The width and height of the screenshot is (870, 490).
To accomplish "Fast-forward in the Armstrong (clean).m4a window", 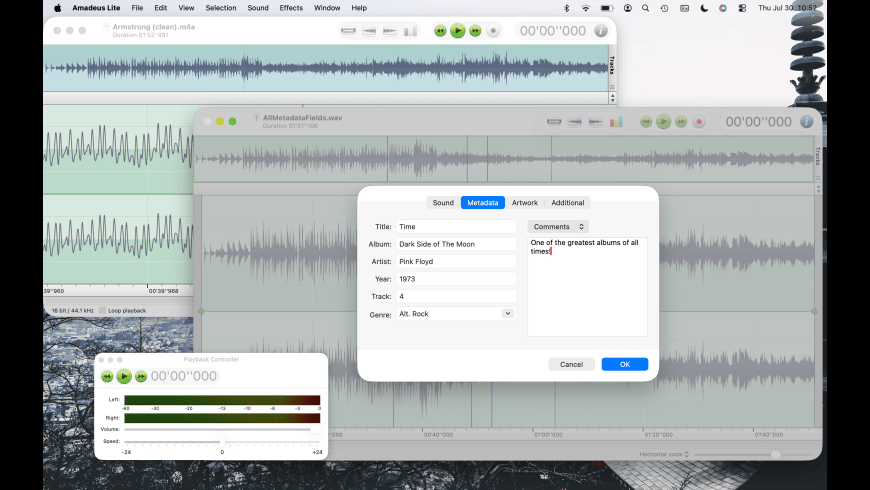I will click(x=476, y=31).
